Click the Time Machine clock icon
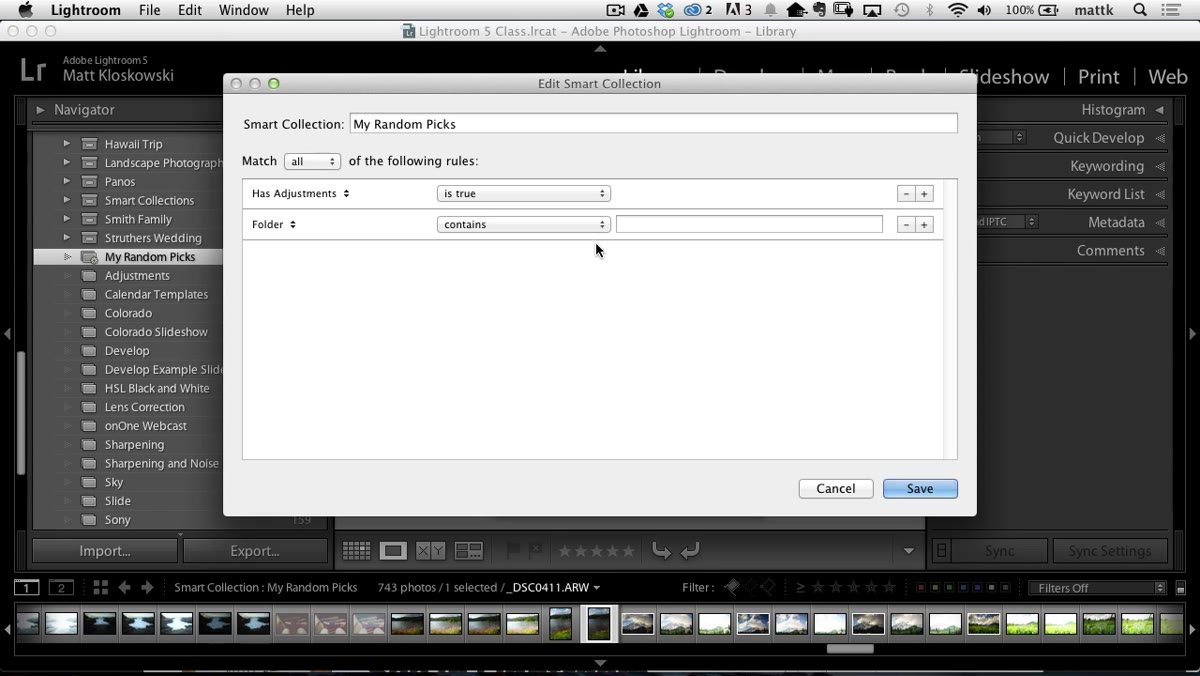This screenshot has width=1200, height=676. point(902,10)
